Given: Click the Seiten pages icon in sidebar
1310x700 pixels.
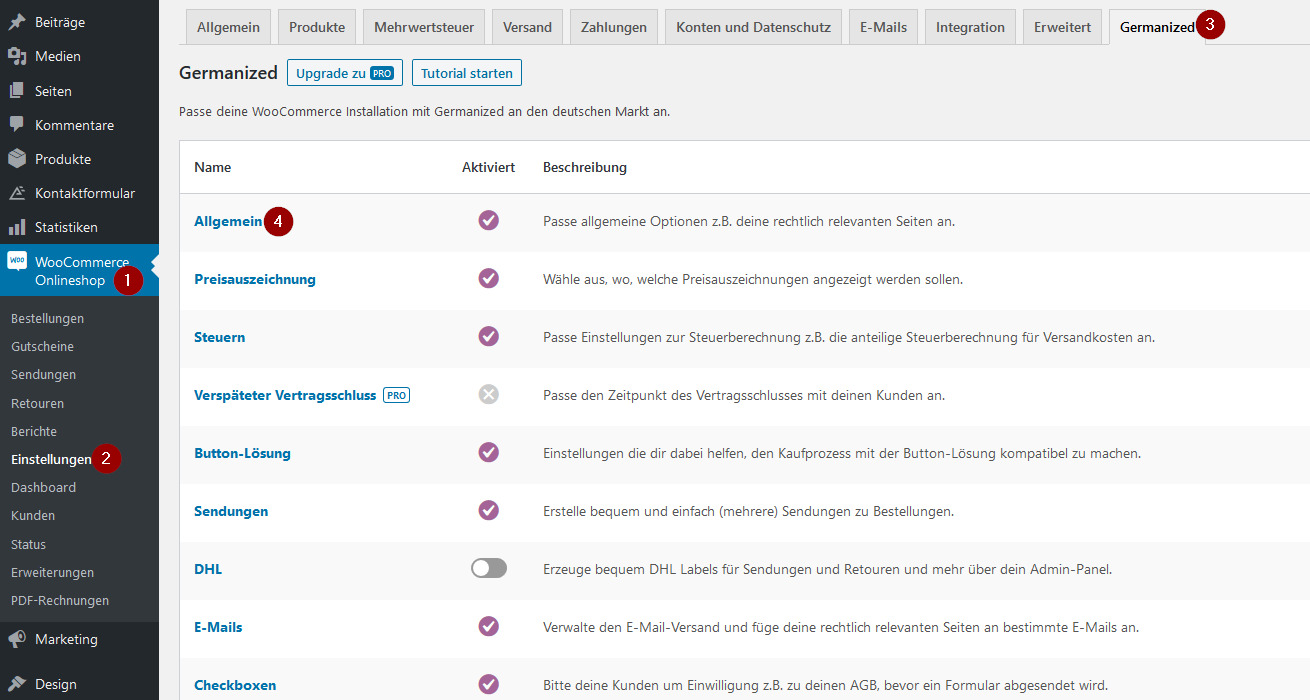Looking at the screenshot, I should tap(17, 91).
